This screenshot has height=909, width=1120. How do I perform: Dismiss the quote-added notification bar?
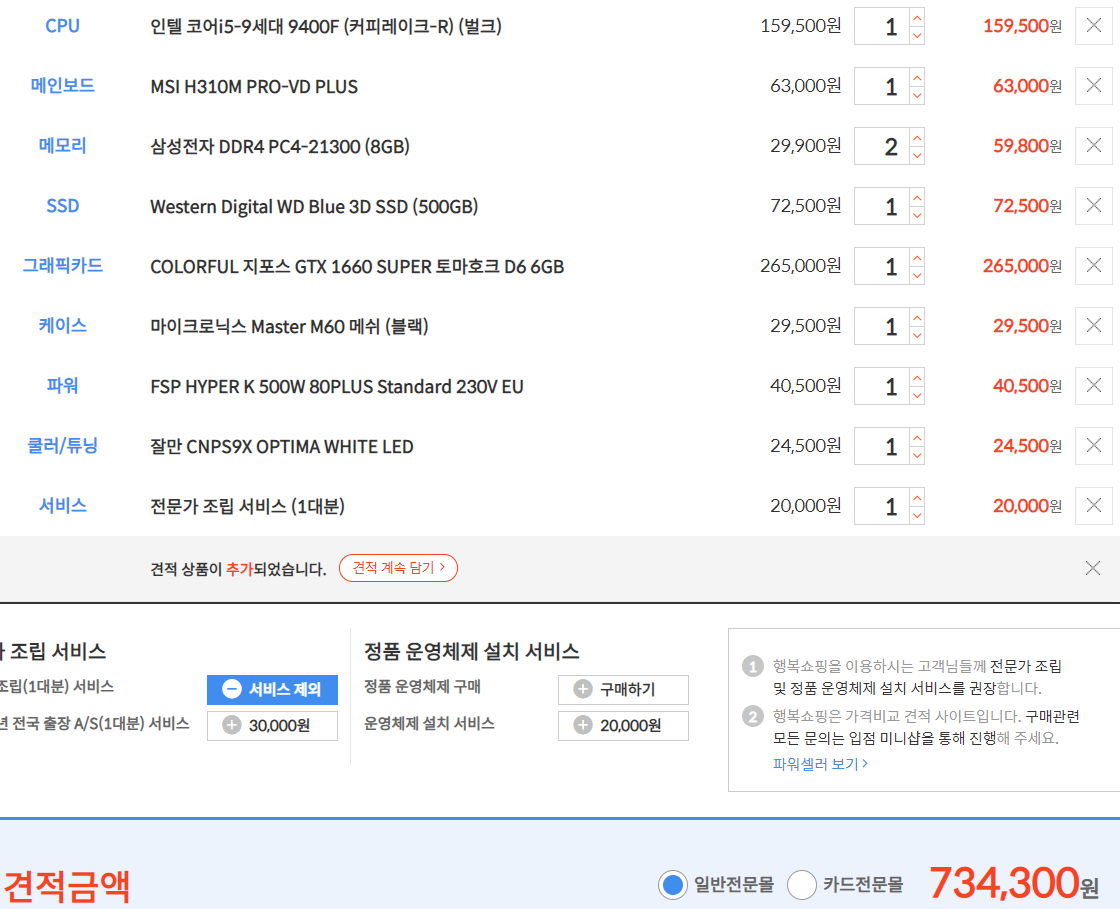[1093, 568]
